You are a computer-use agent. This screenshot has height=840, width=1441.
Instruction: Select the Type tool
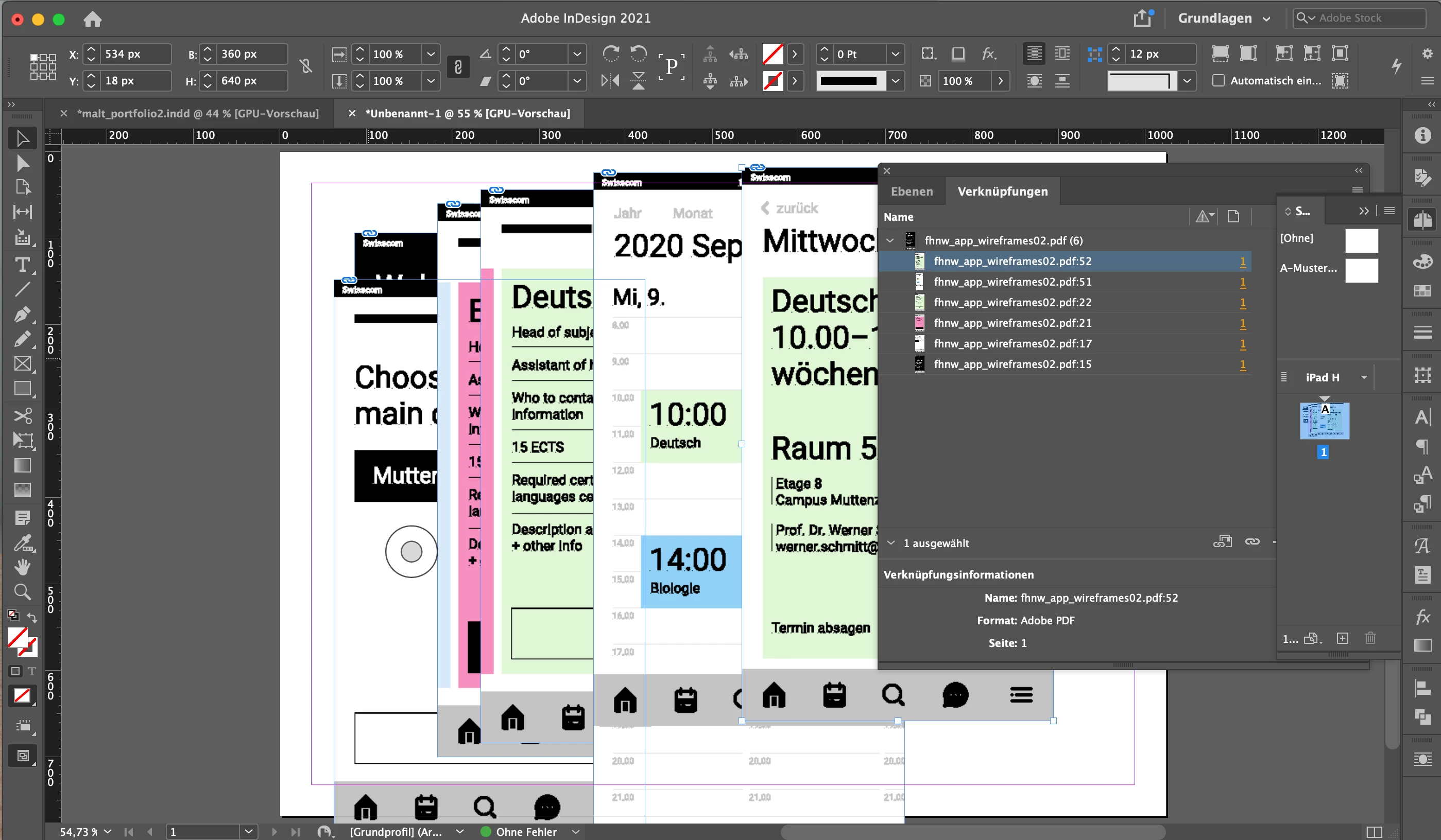click(22, 265)
